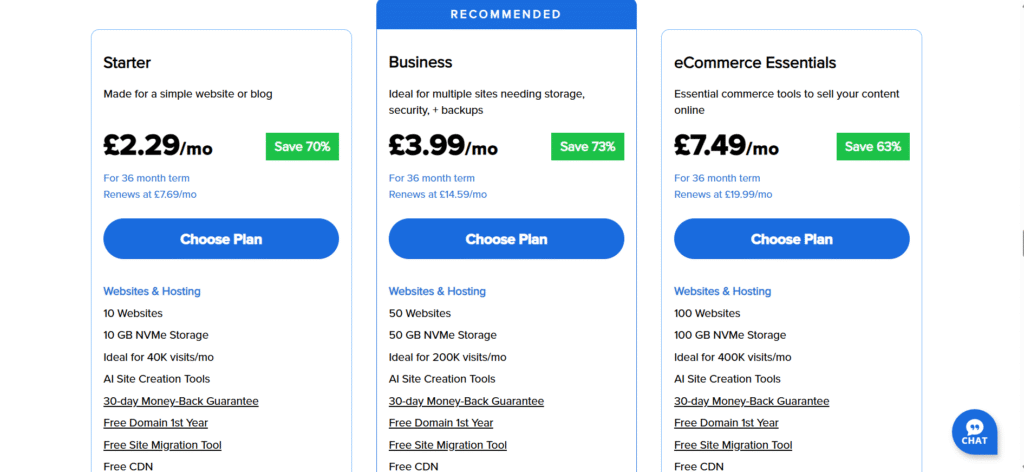The height and width of the screenshot is (472, 1024).
Task: Choose the eCommerce Essentials plan
Action: pos(792,239)
